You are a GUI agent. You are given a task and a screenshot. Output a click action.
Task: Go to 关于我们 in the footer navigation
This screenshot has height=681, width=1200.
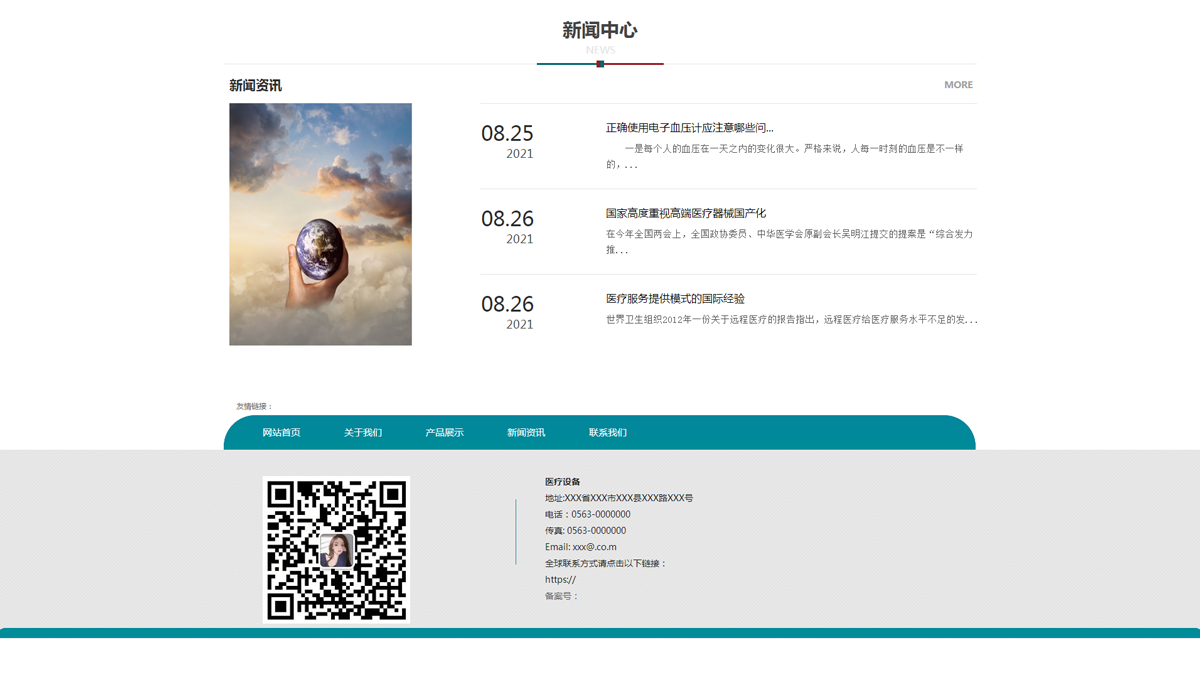click(363, 433)
